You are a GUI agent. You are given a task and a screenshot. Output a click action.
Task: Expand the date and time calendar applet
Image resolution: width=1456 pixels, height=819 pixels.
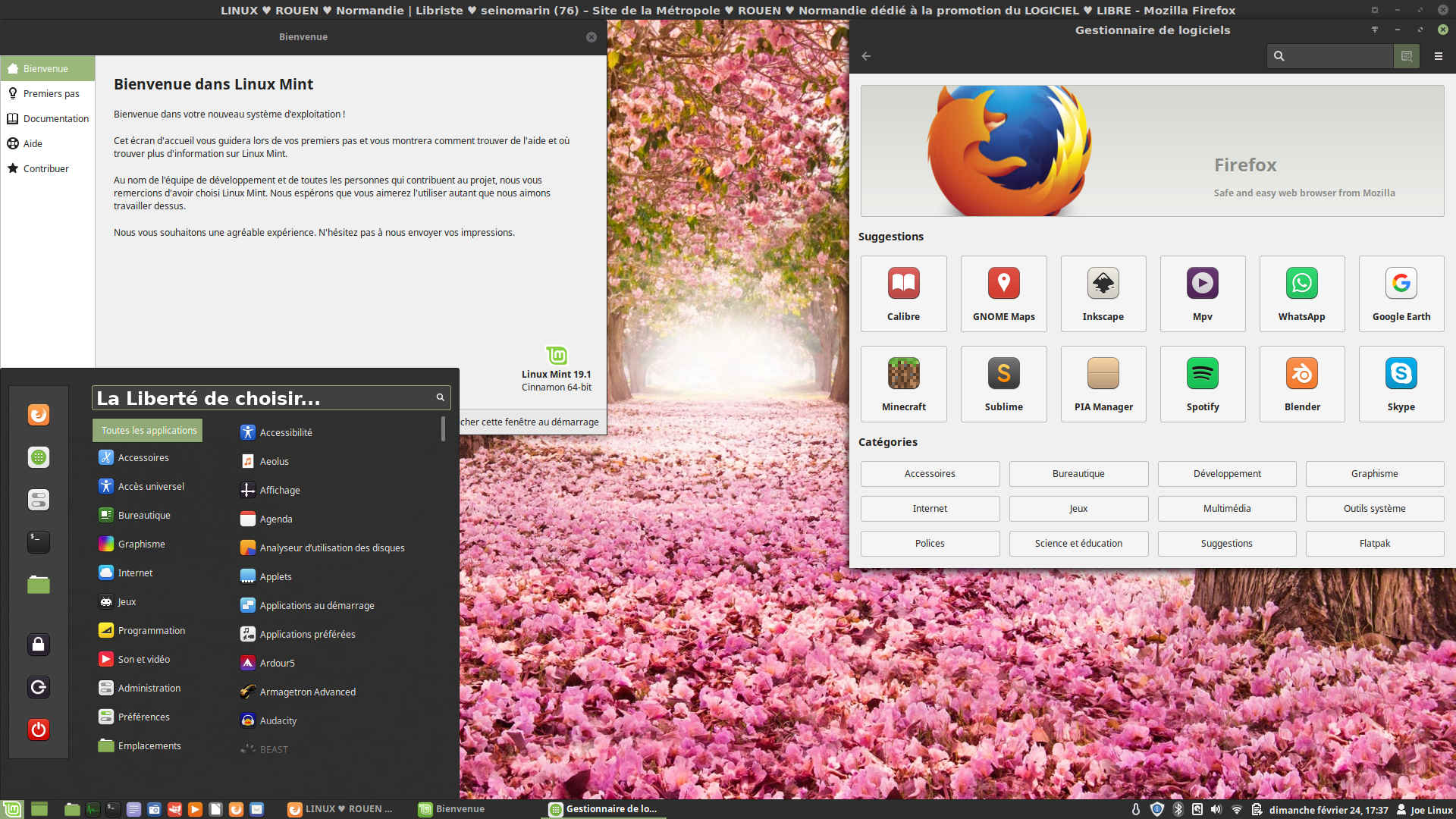coord(1328,810)
